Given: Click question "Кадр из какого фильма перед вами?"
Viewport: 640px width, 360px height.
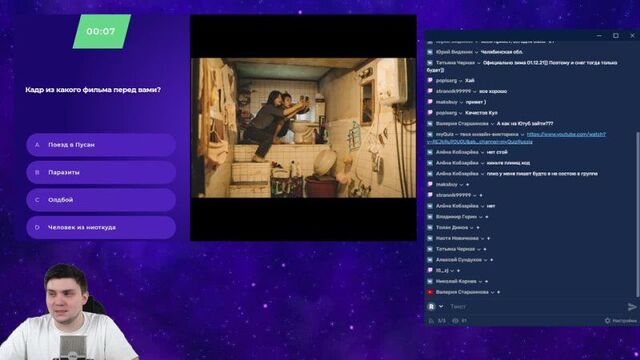Looking at the screenshot, I should [x=93, y=90].
